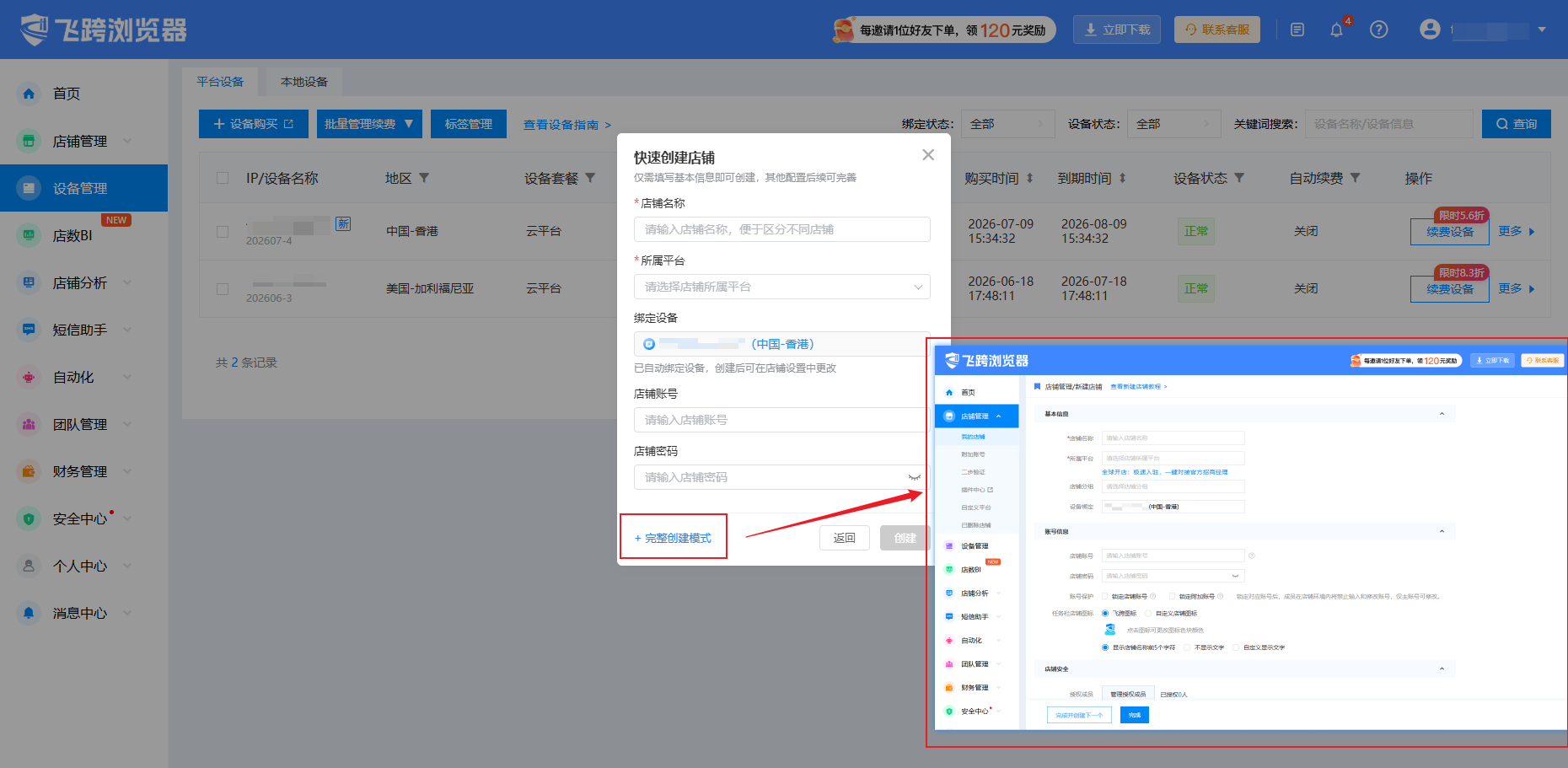Click the 设备管理 sidebar icon
Image resolution: width=1568 pixels, height=768 pixels.
pyautogui.click(x=29, y=188)
